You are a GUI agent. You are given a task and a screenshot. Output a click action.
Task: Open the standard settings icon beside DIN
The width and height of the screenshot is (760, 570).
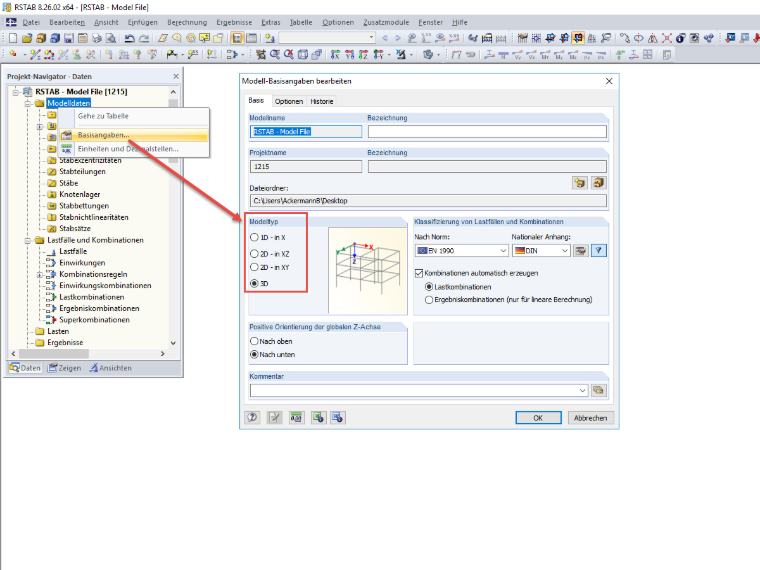[x=581, y=251]
